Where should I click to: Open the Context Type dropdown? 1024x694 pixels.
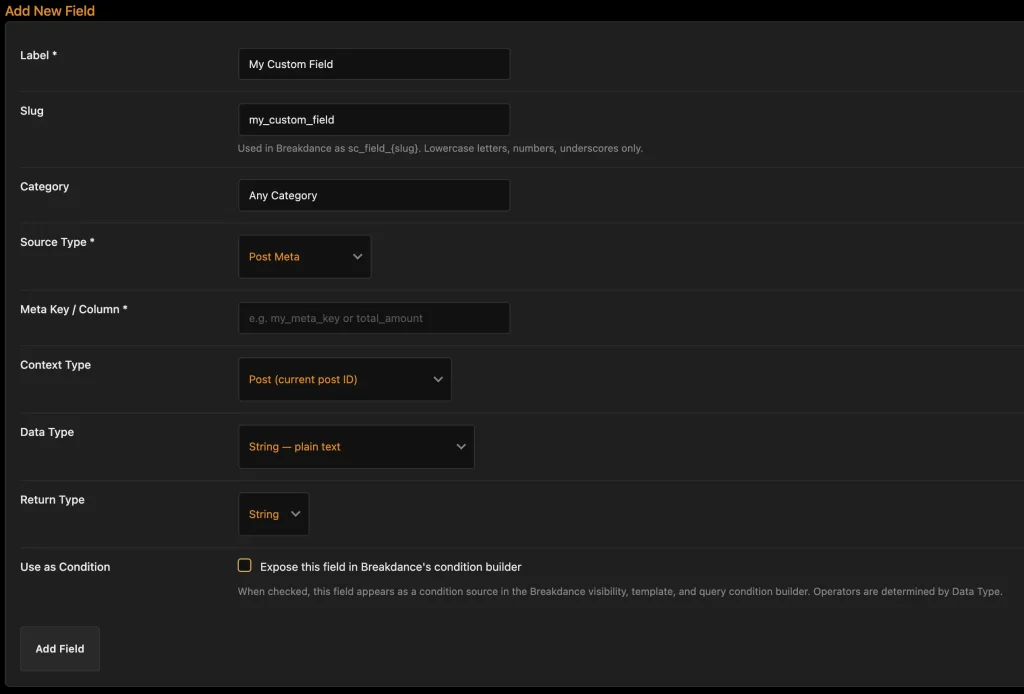click(x=345, y=379)
